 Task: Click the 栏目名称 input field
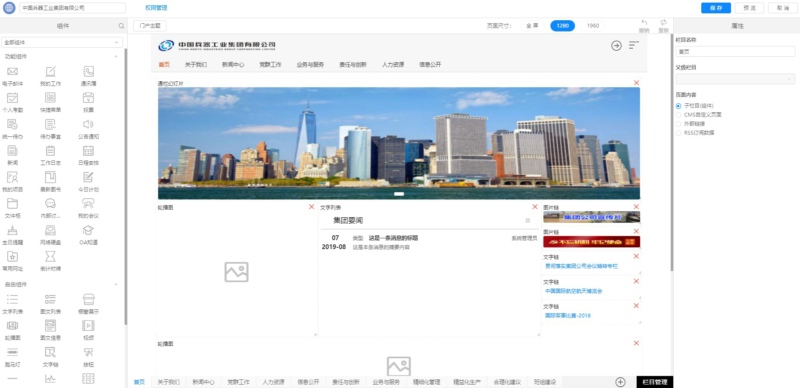[x=735, y=52]
